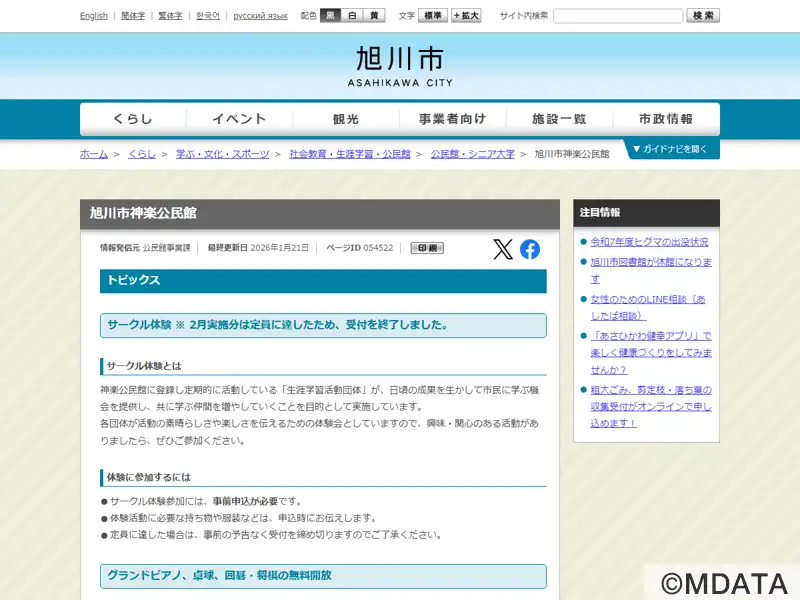
Task: Open 令和7年度ヒグマの出没状況 link
Action: (649, 242)
